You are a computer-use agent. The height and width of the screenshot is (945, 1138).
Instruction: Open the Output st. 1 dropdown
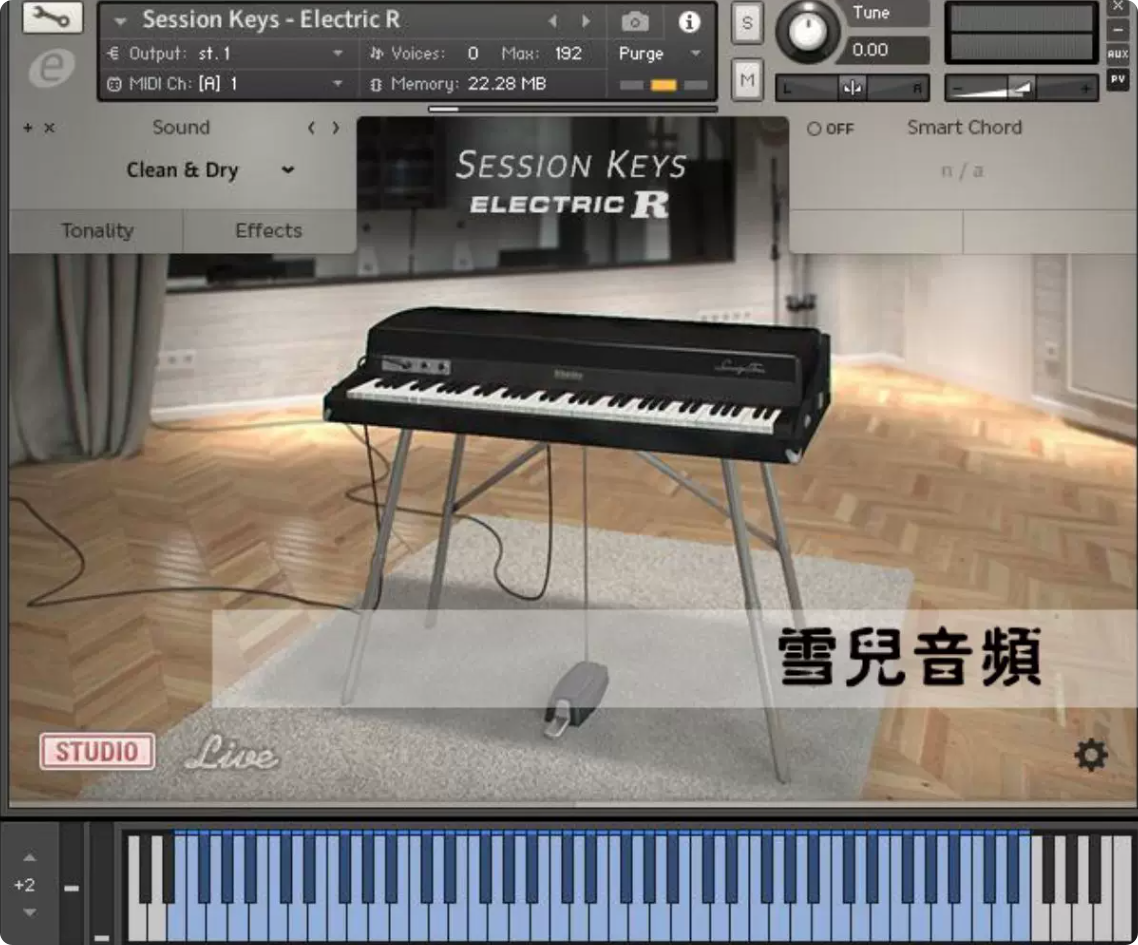[x=337, y=53]
